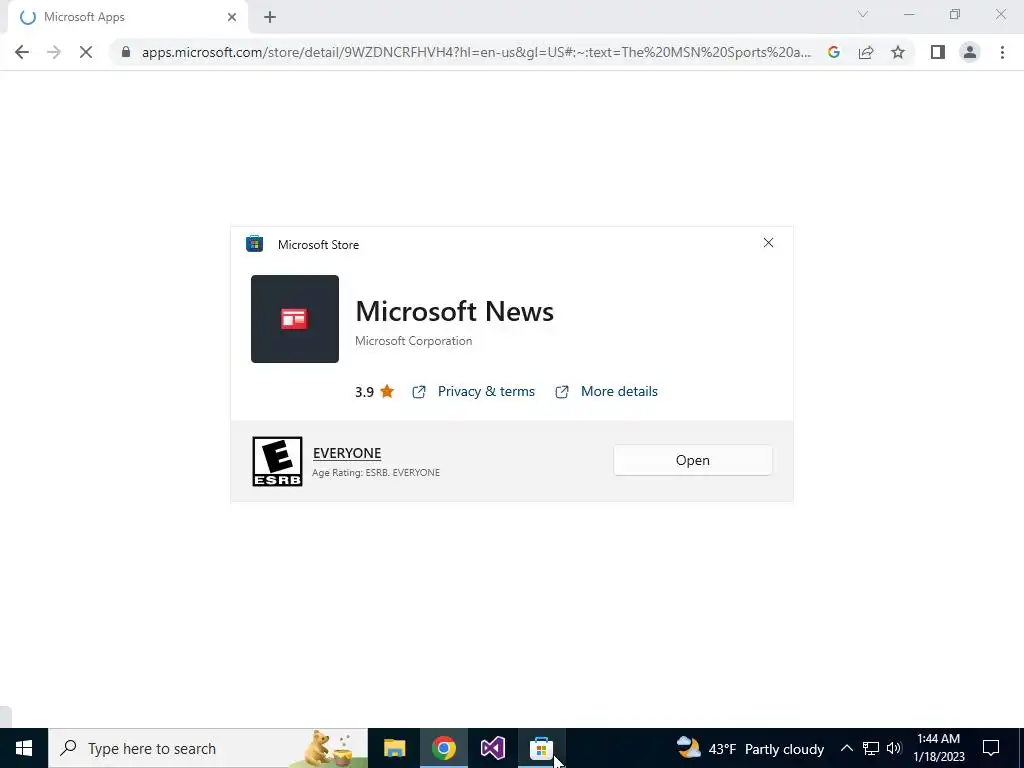
Task: Click the URL address field
Action: [x=476, y=52]
